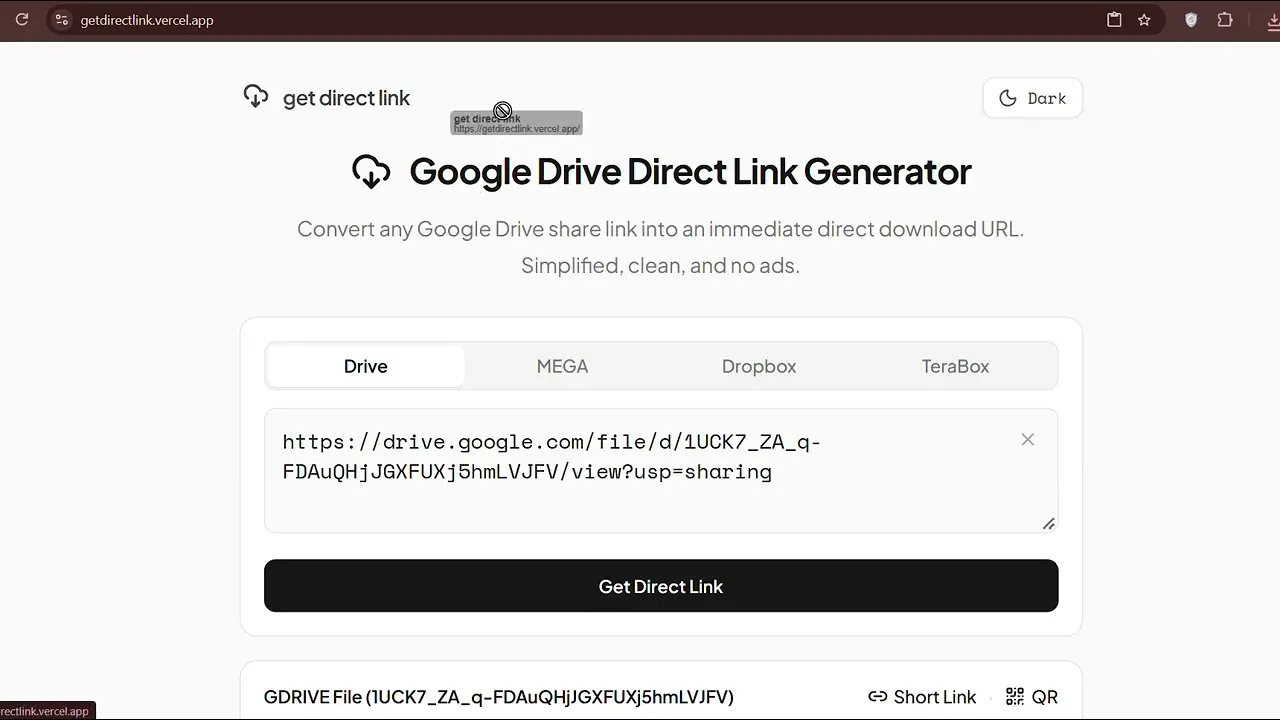Open the 'get direct link' home link
Screen dimensions: 1280x720
(x=346, y=98)
